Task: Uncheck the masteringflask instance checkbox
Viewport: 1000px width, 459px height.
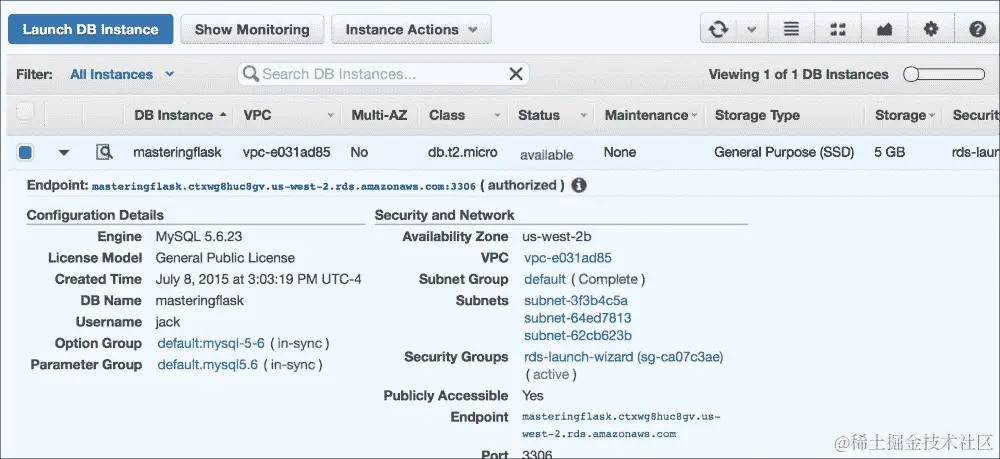Action: click(x=25, y=153)
